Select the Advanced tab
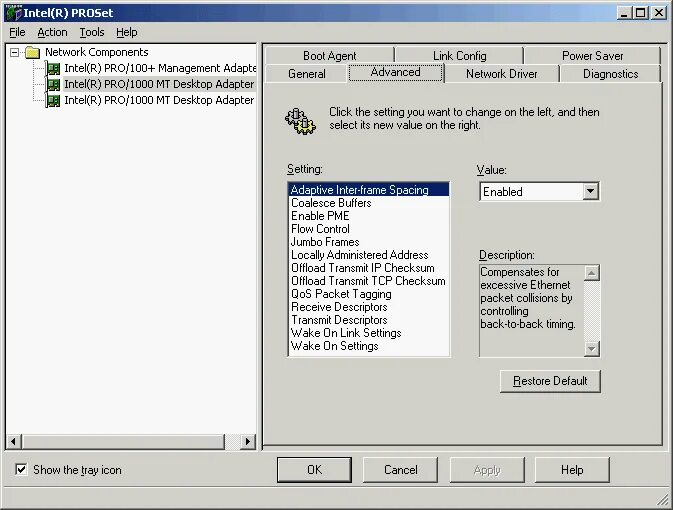673x510 pixels. coord(395,72)
